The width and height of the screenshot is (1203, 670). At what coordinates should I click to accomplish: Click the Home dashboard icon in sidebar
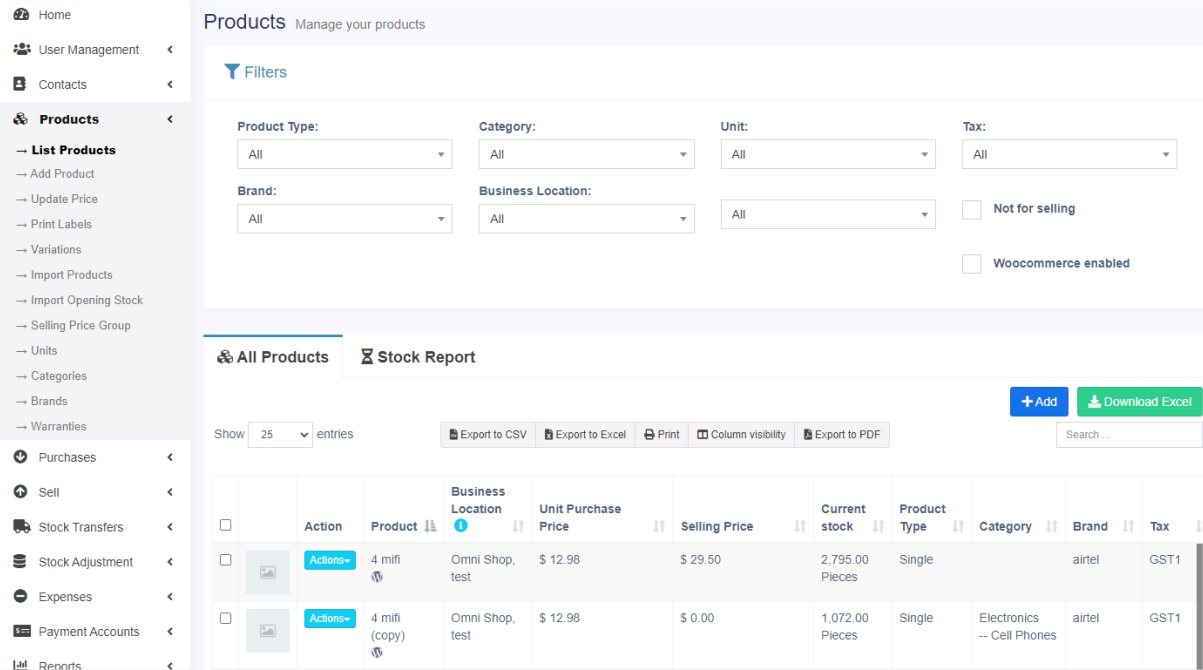click(20, 15)
